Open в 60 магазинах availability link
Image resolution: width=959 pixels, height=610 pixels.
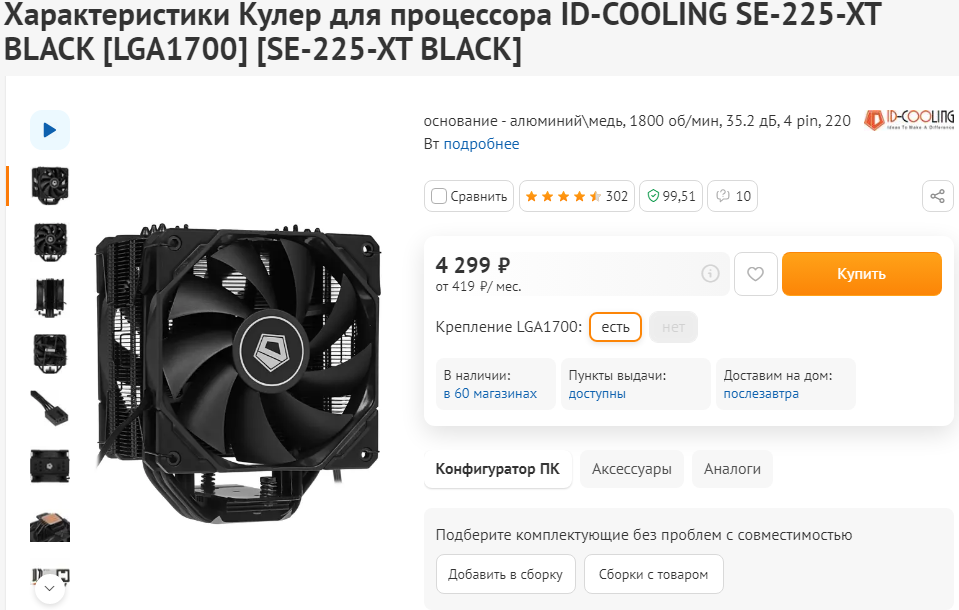490,393
